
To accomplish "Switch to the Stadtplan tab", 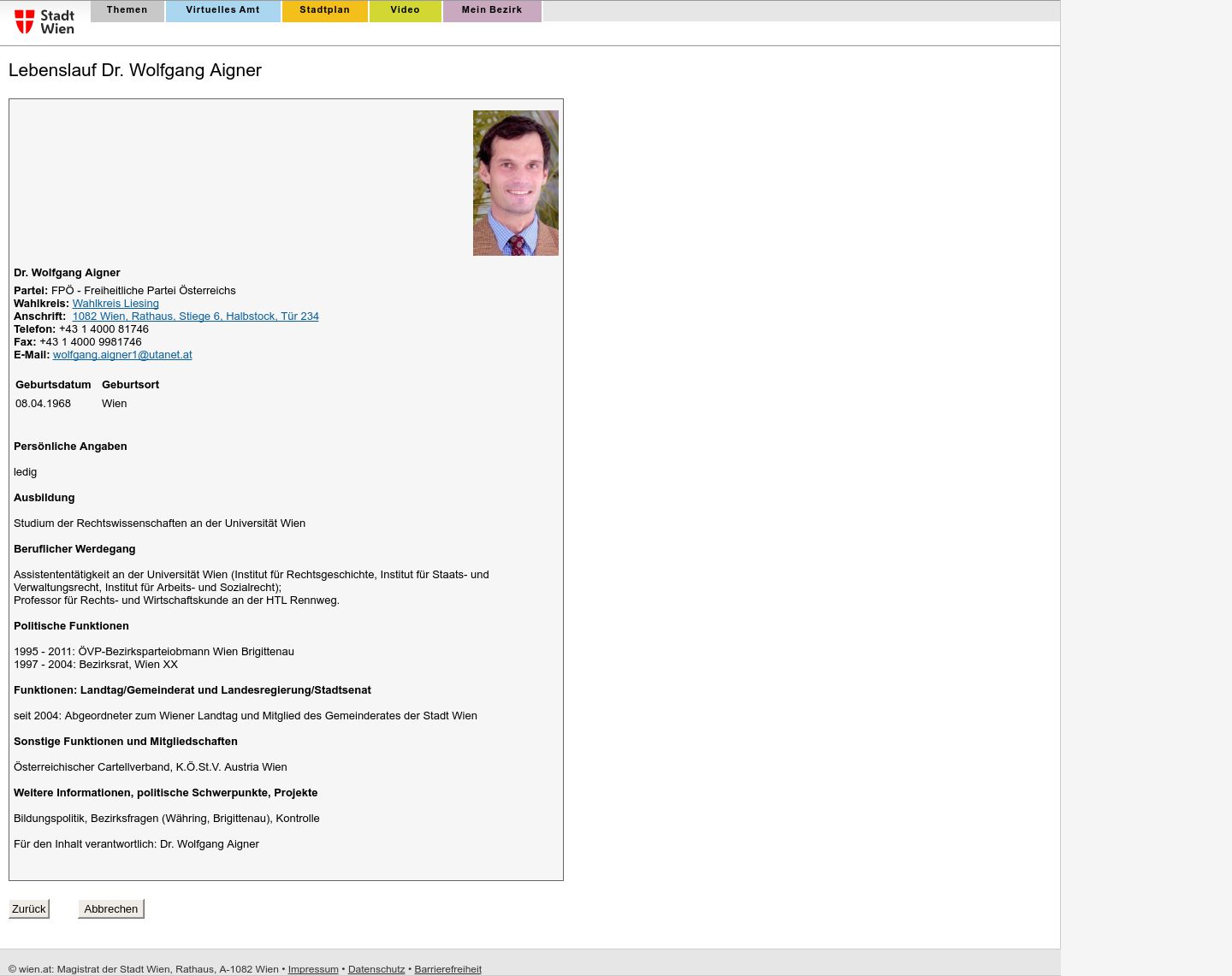I will point(324,10).
